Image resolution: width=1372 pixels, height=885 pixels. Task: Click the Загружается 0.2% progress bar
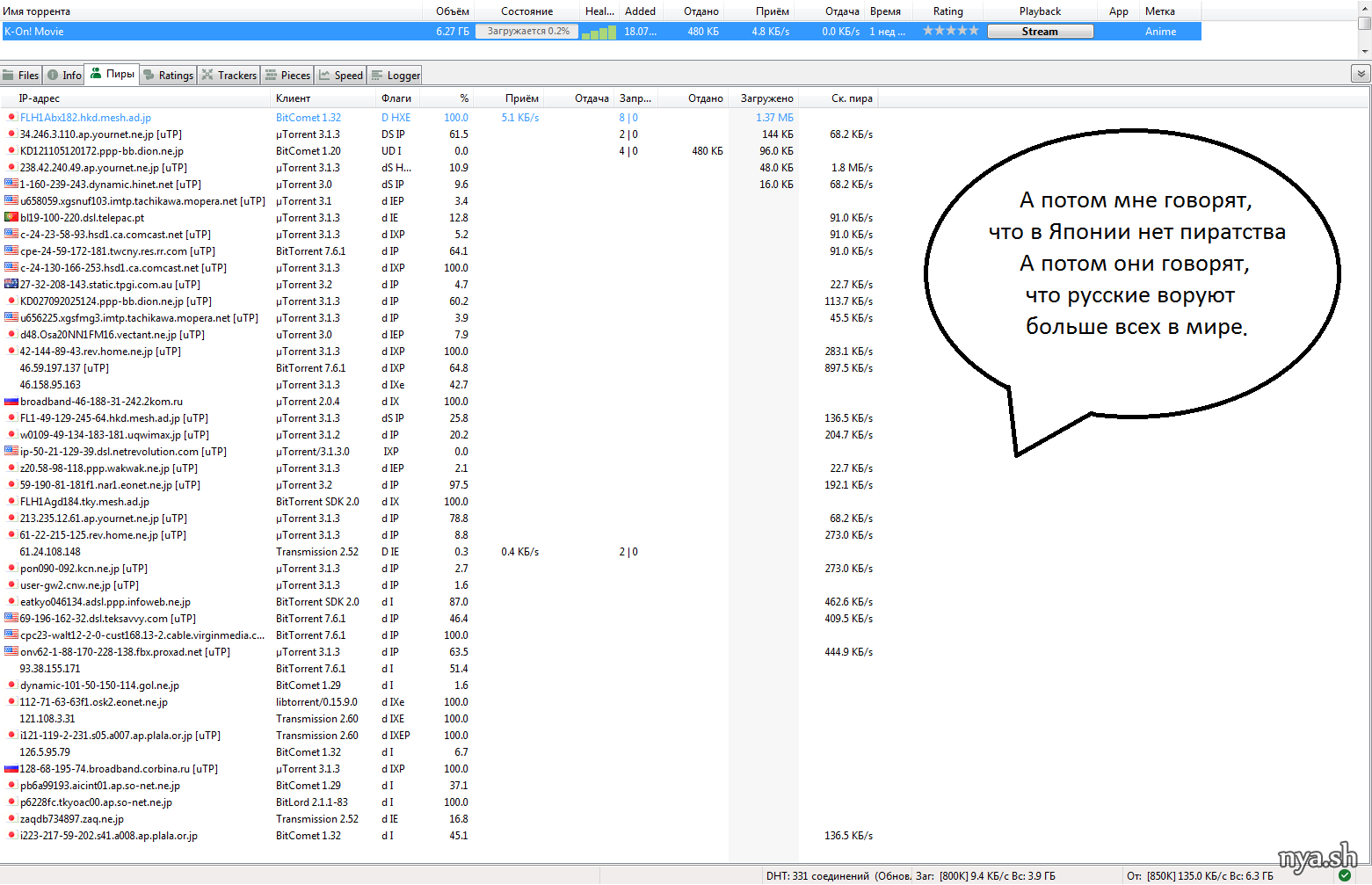(x=527, y=32)
